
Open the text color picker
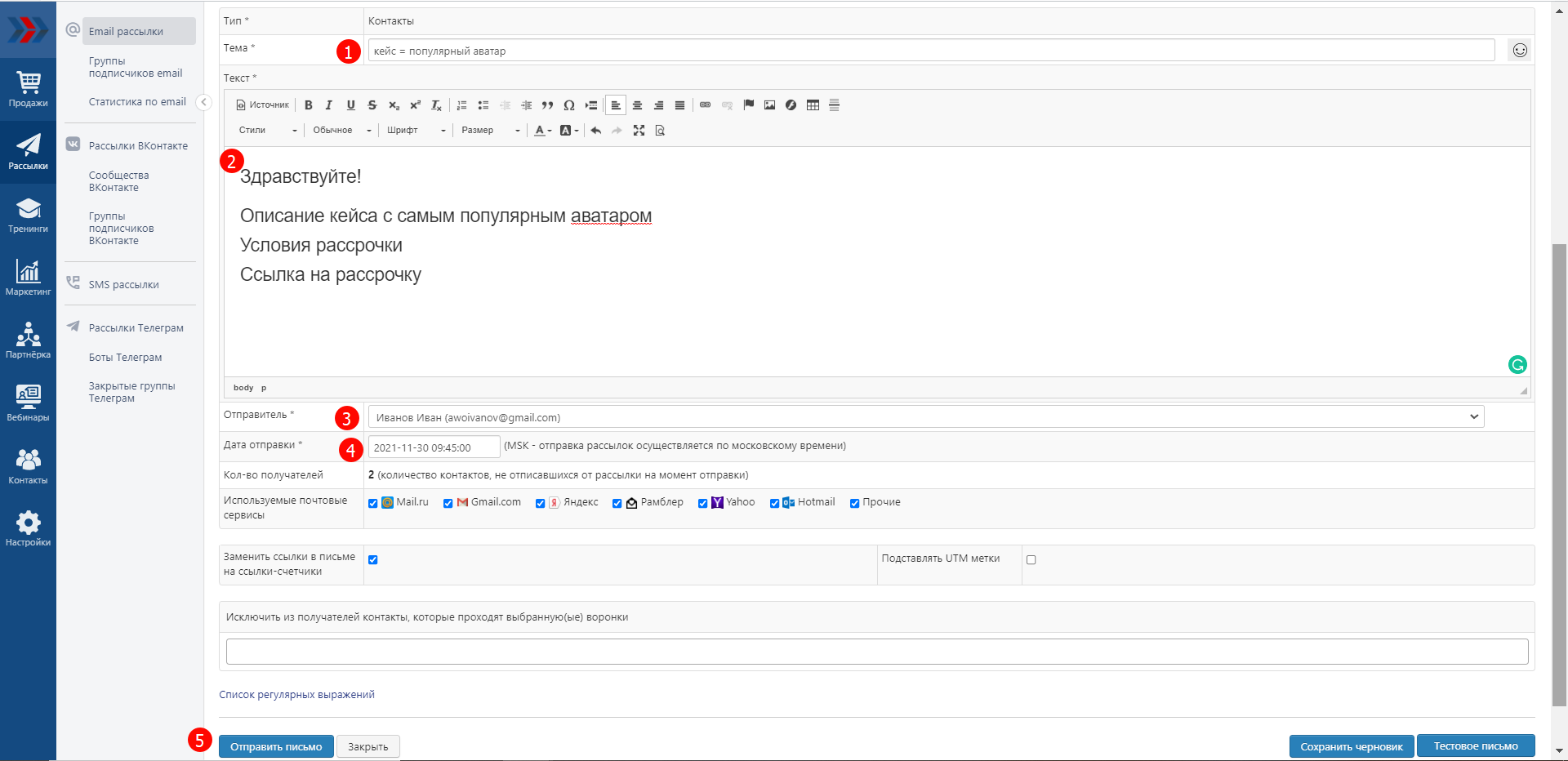[x=542, y=131]
